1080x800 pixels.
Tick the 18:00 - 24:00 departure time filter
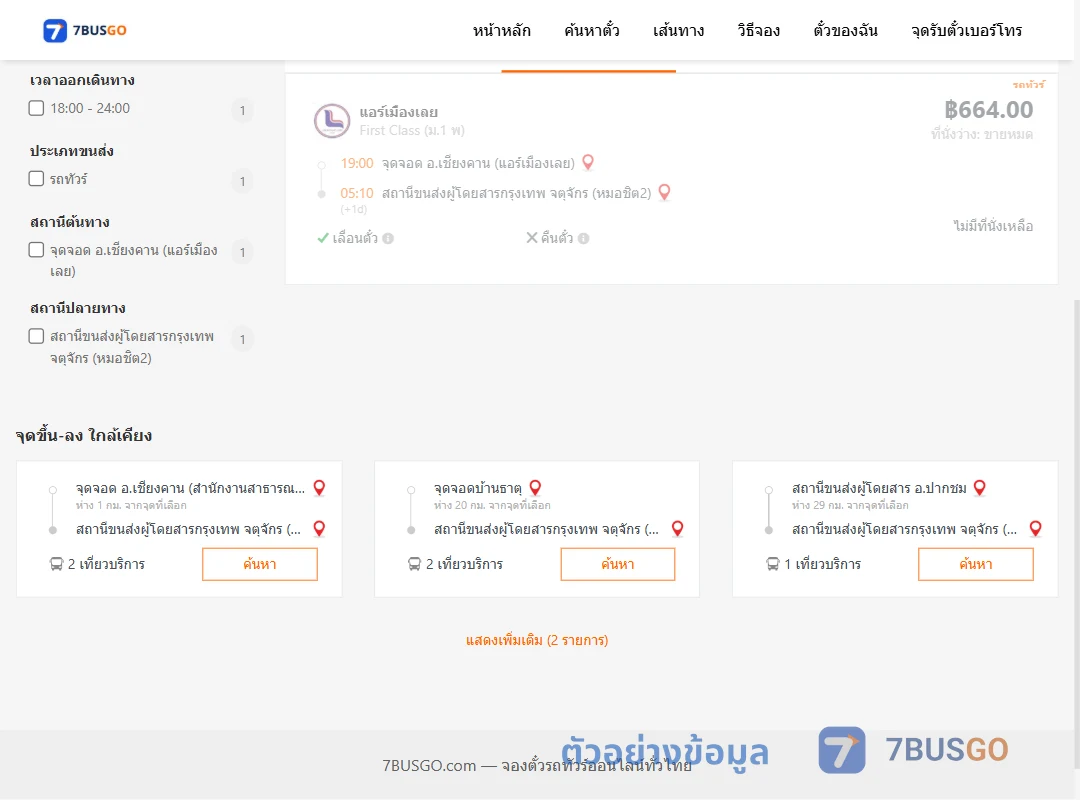pyautogui.click(x=37, y=108)
